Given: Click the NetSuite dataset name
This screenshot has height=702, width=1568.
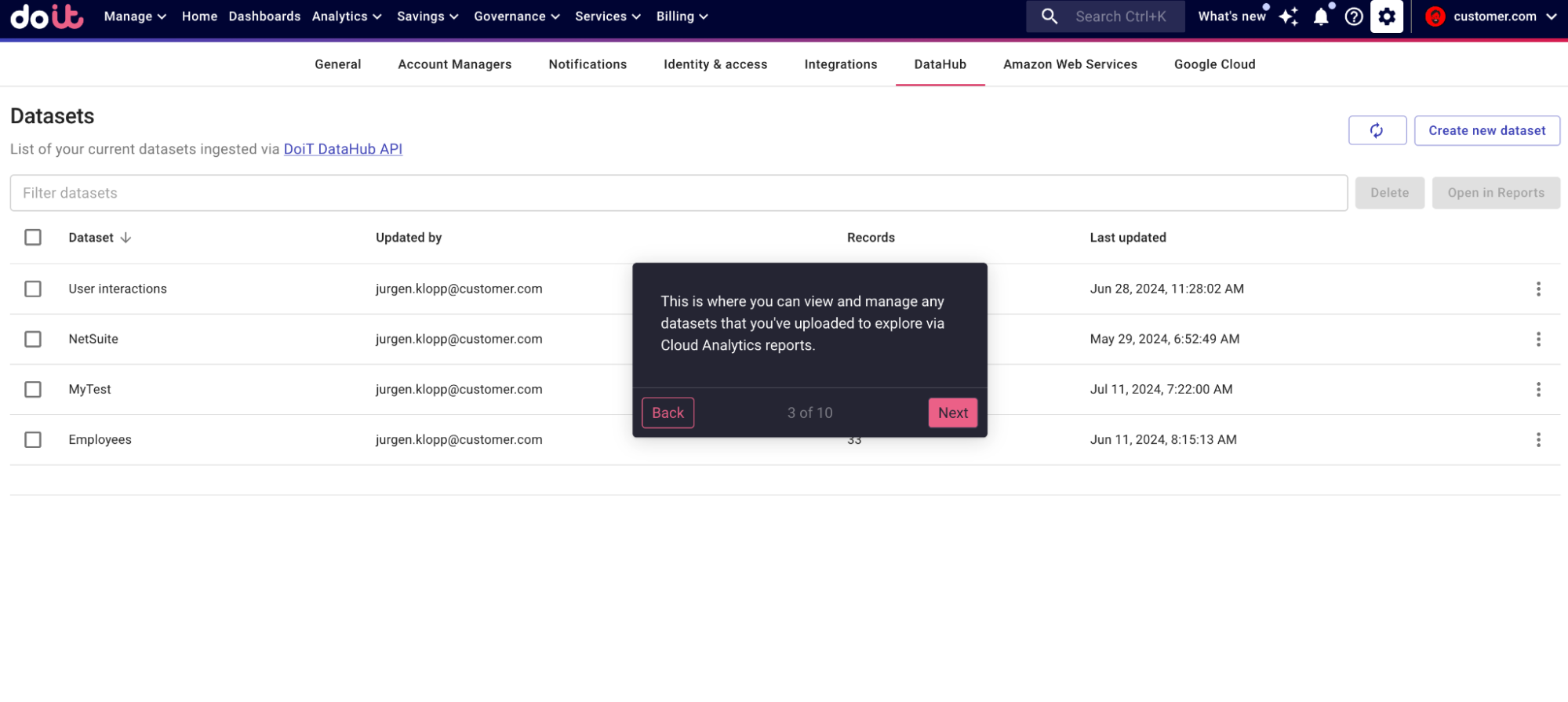Looking at the screenshot, I should point(93,339).
